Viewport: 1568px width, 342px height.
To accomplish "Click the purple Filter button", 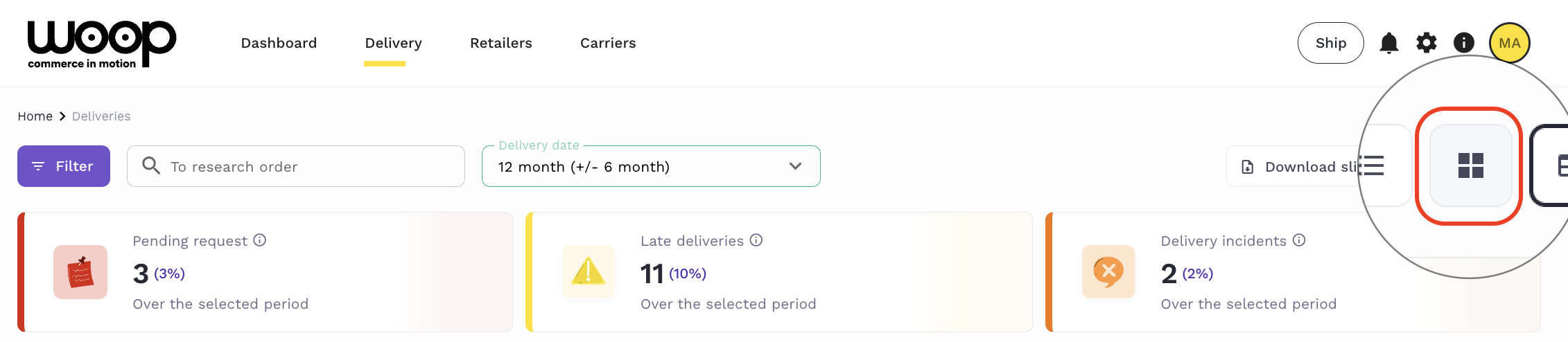I will pos(64,166).
